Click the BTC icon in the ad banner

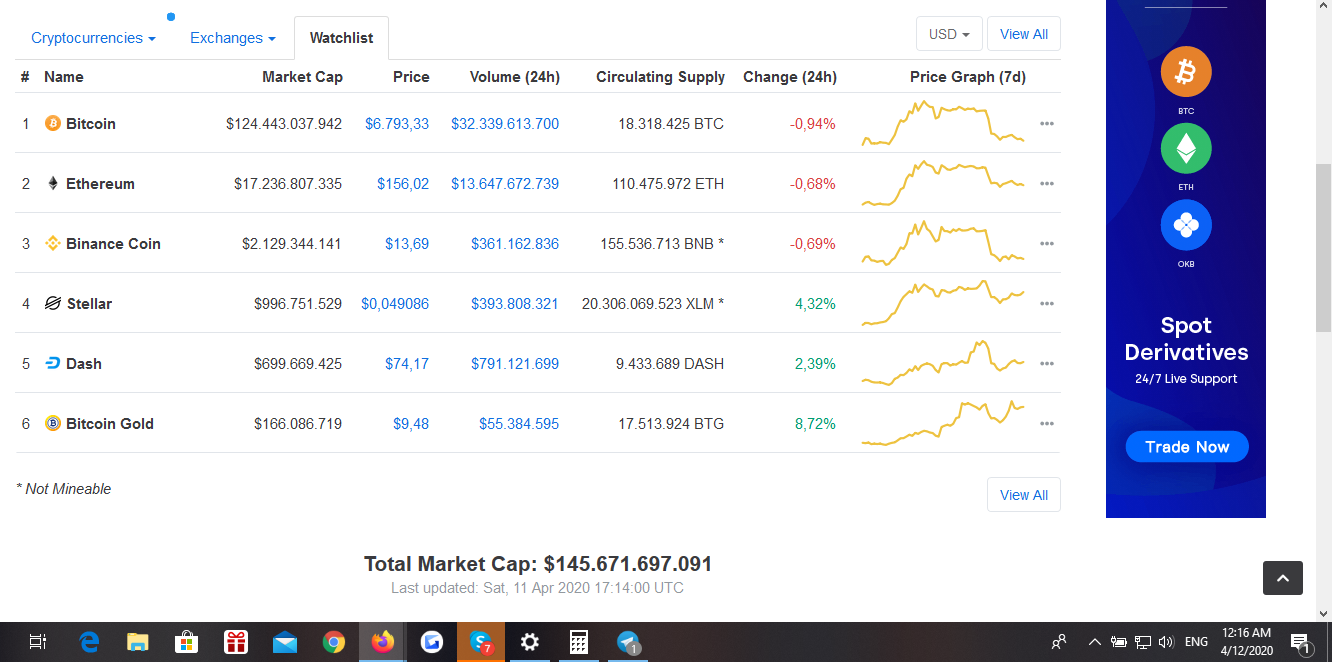point(1186,72)
